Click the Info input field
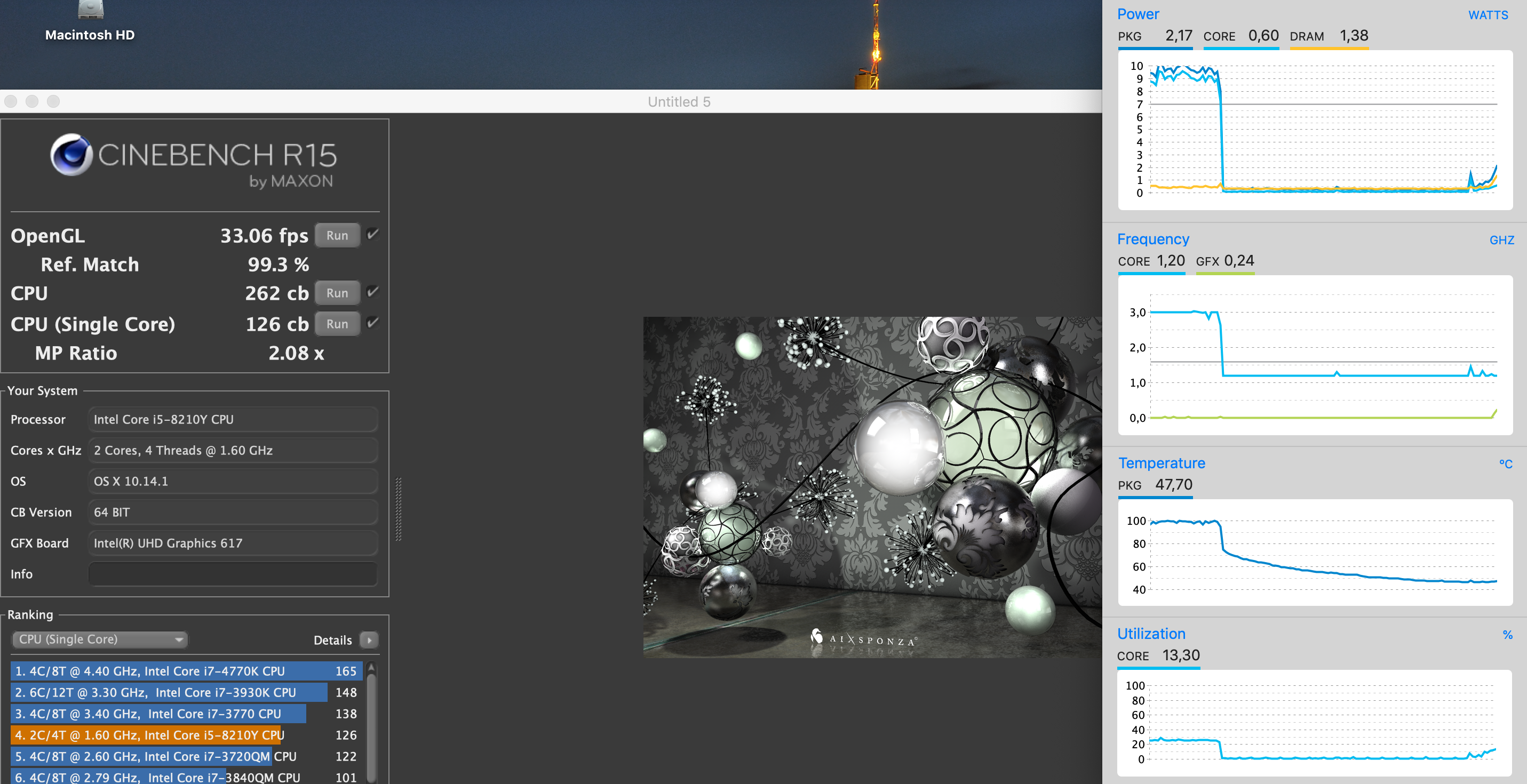 [233, 574]
